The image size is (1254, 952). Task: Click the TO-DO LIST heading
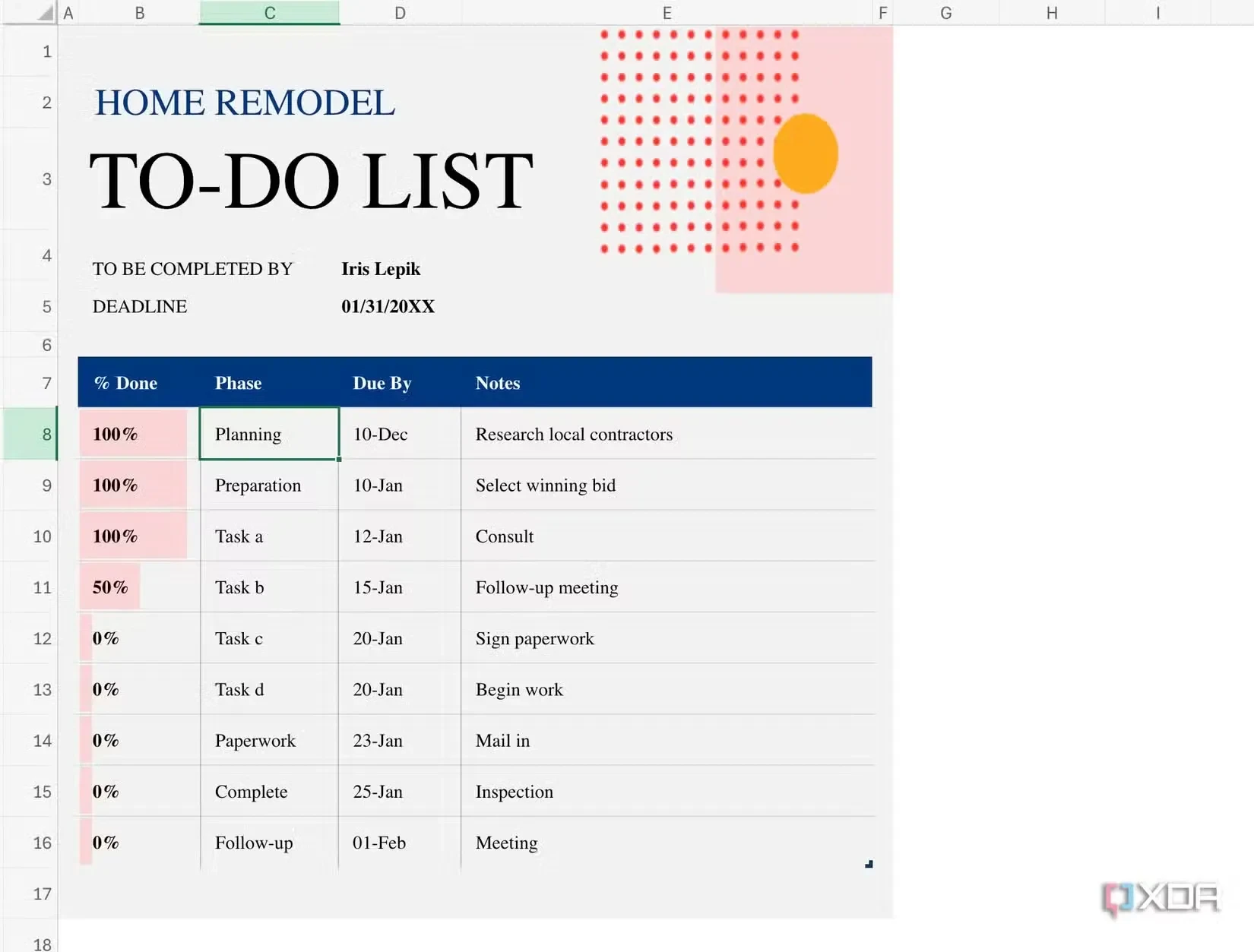coord(309,180)
